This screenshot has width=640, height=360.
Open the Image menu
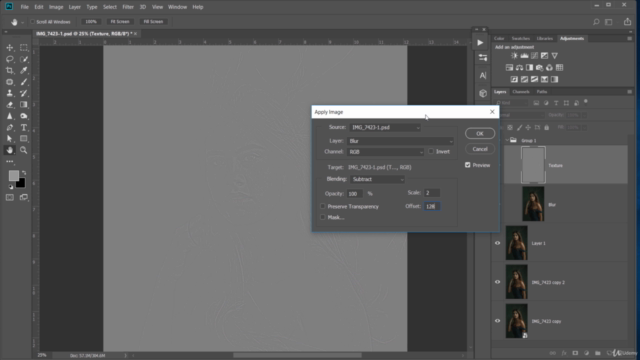point(56,7)
